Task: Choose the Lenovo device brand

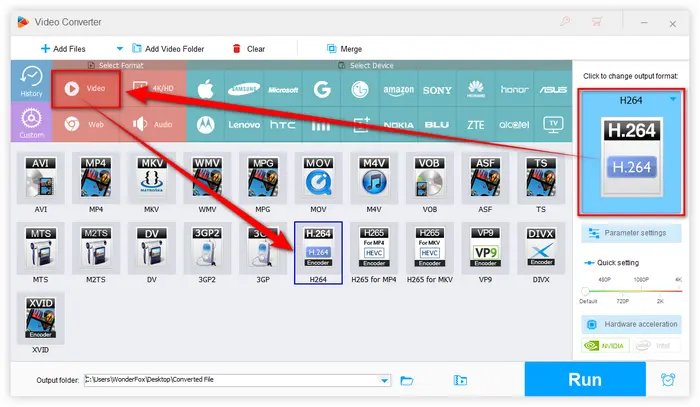Action: tap(244, 125)
